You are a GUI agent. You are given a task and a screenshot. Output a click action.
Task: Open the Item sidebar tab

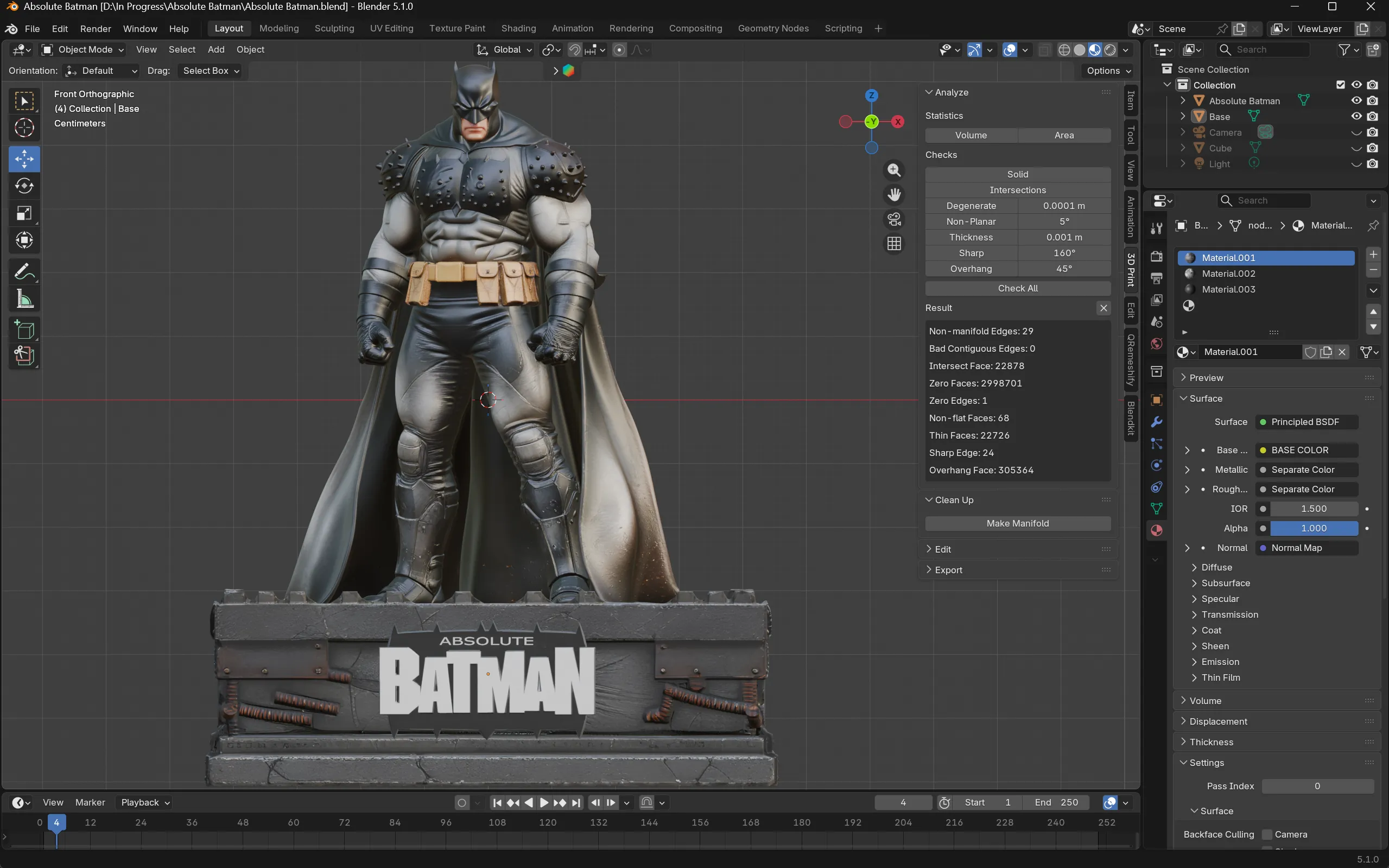pyautogui.click(x=1131, y=100)
